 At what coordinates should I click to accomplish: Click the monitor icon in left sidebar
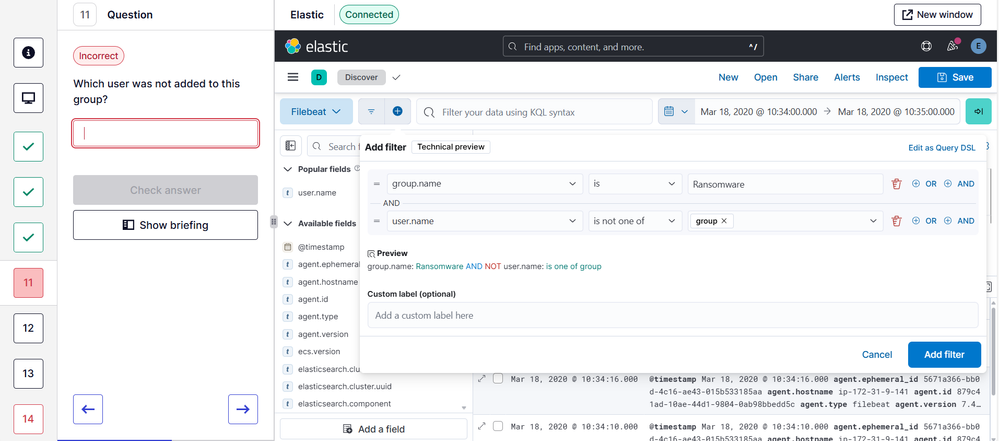(x=28, y=98)
